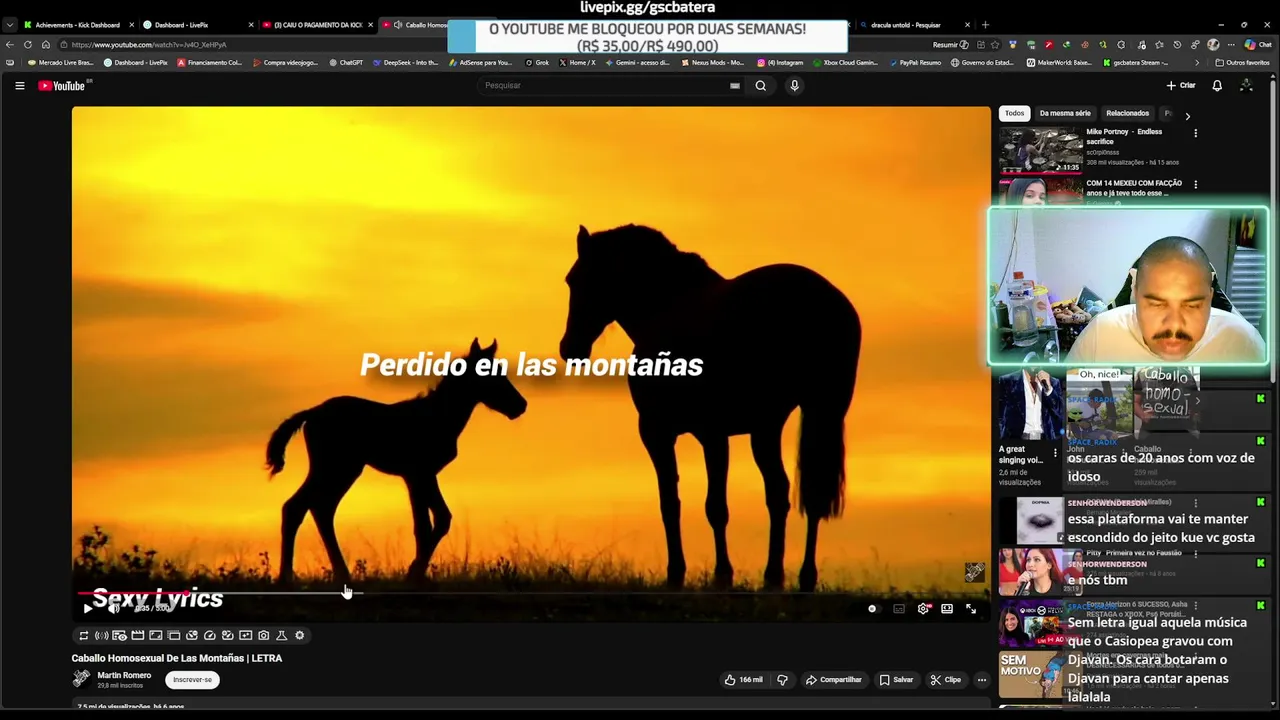Viewport: 1280px width, 720px height.
Task: Dislike the video with thumbs down
Action: point(782,680)
